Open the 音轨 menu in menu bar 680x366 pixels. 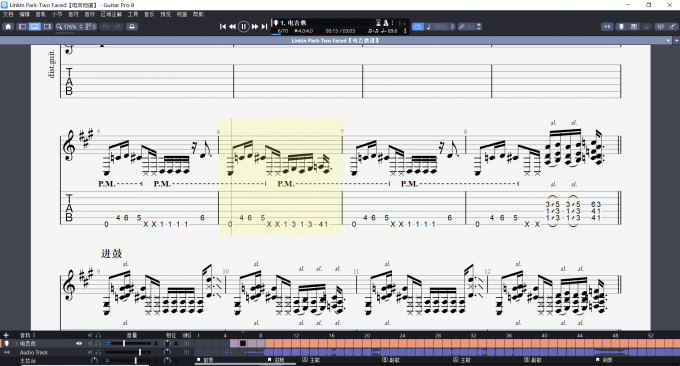(40, 14)
